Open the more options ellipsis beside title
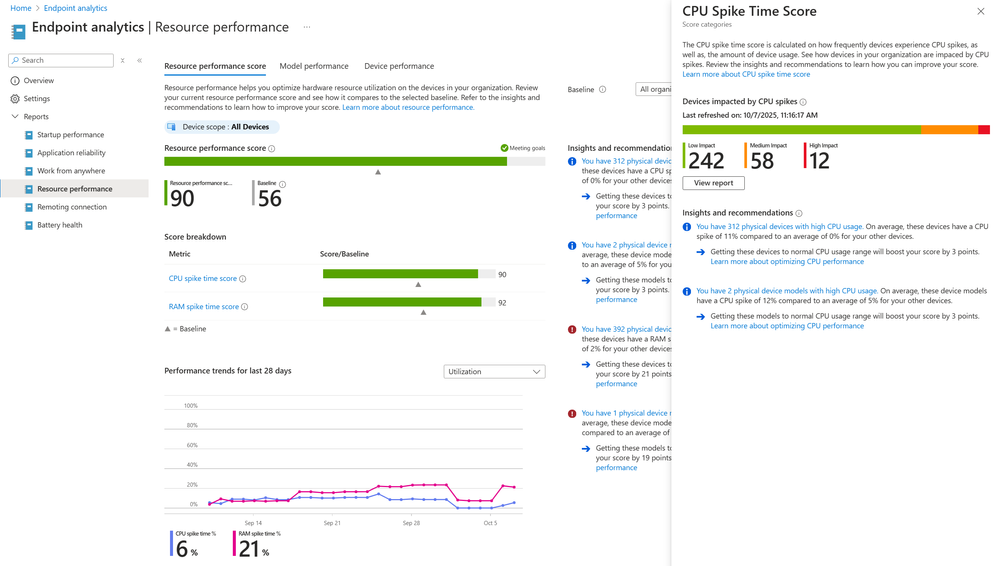 click(307, 27)
